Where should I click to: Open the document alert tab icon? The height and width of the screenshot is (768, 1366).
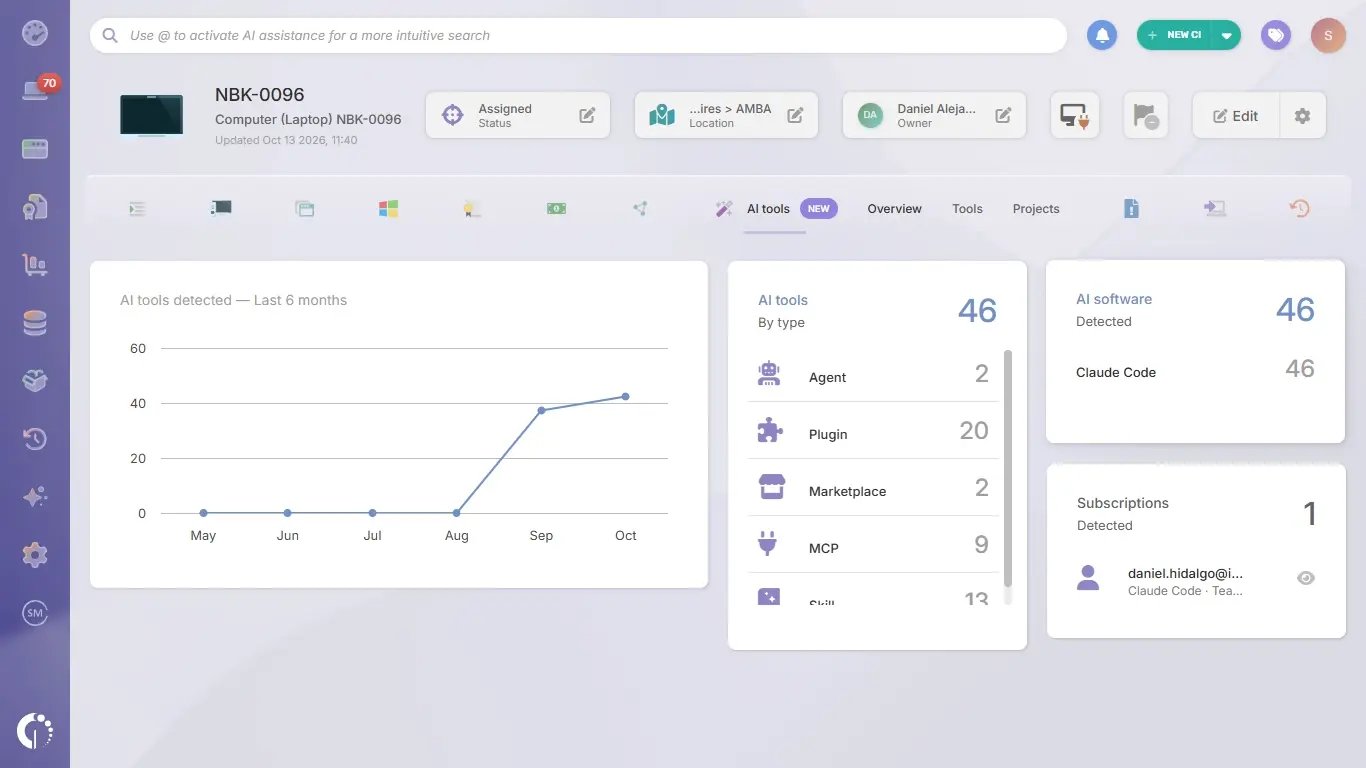coord(1131,208)
